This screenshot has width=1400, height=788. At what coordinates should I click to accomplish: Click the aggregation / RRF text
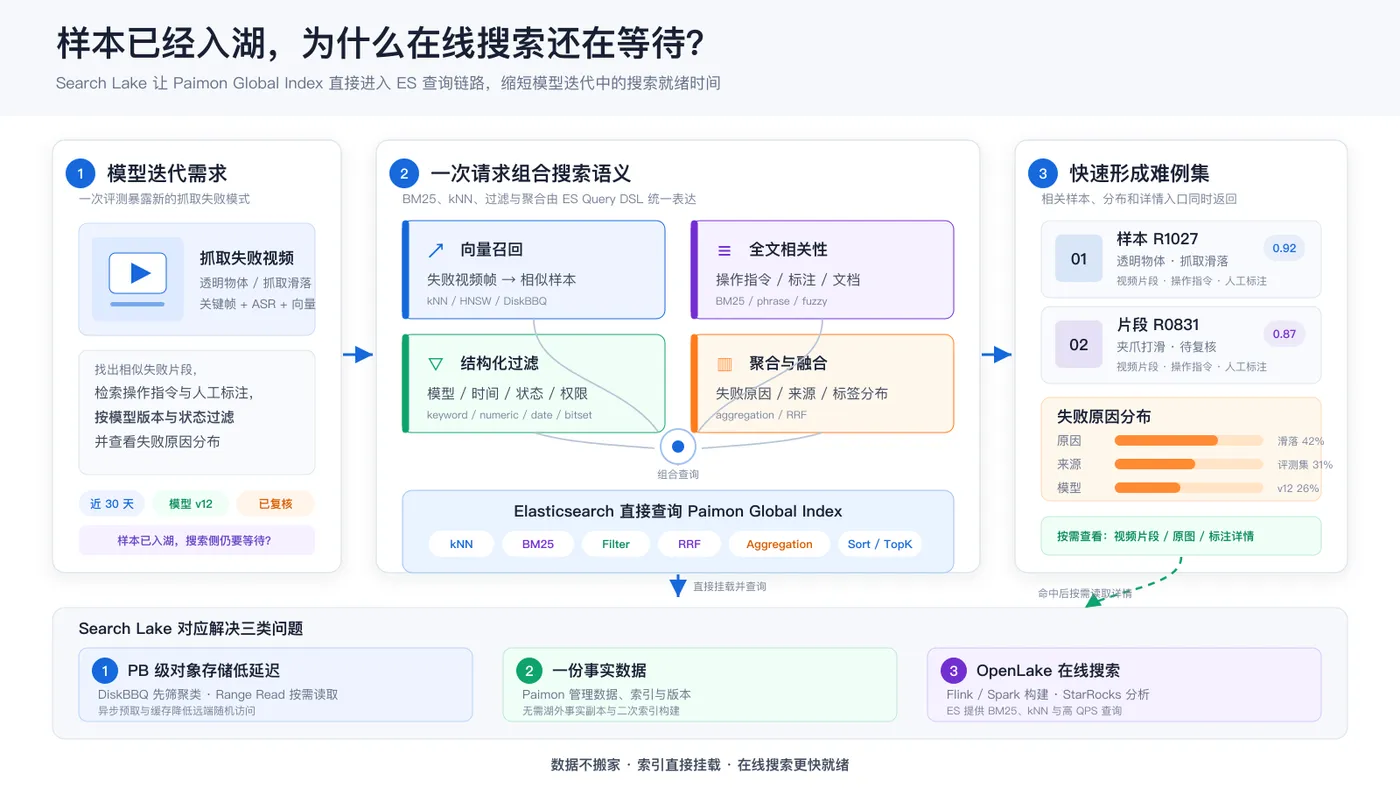click(x=761, y=415)
